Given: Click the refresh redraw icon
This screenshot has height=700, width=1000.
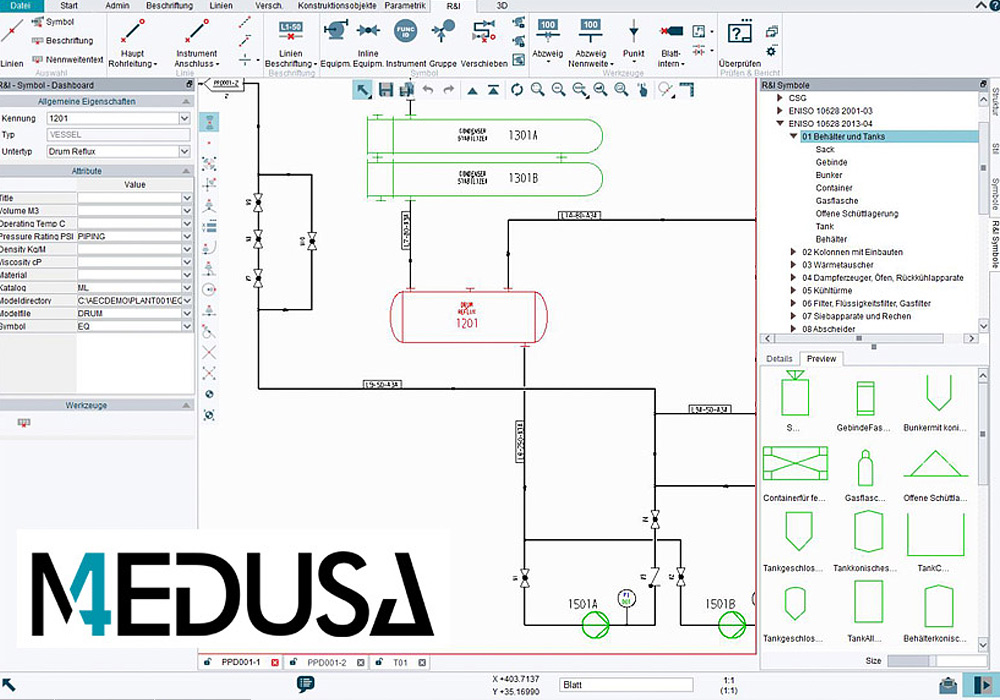Looking at the screenshot, I should (x=517, y=90).
